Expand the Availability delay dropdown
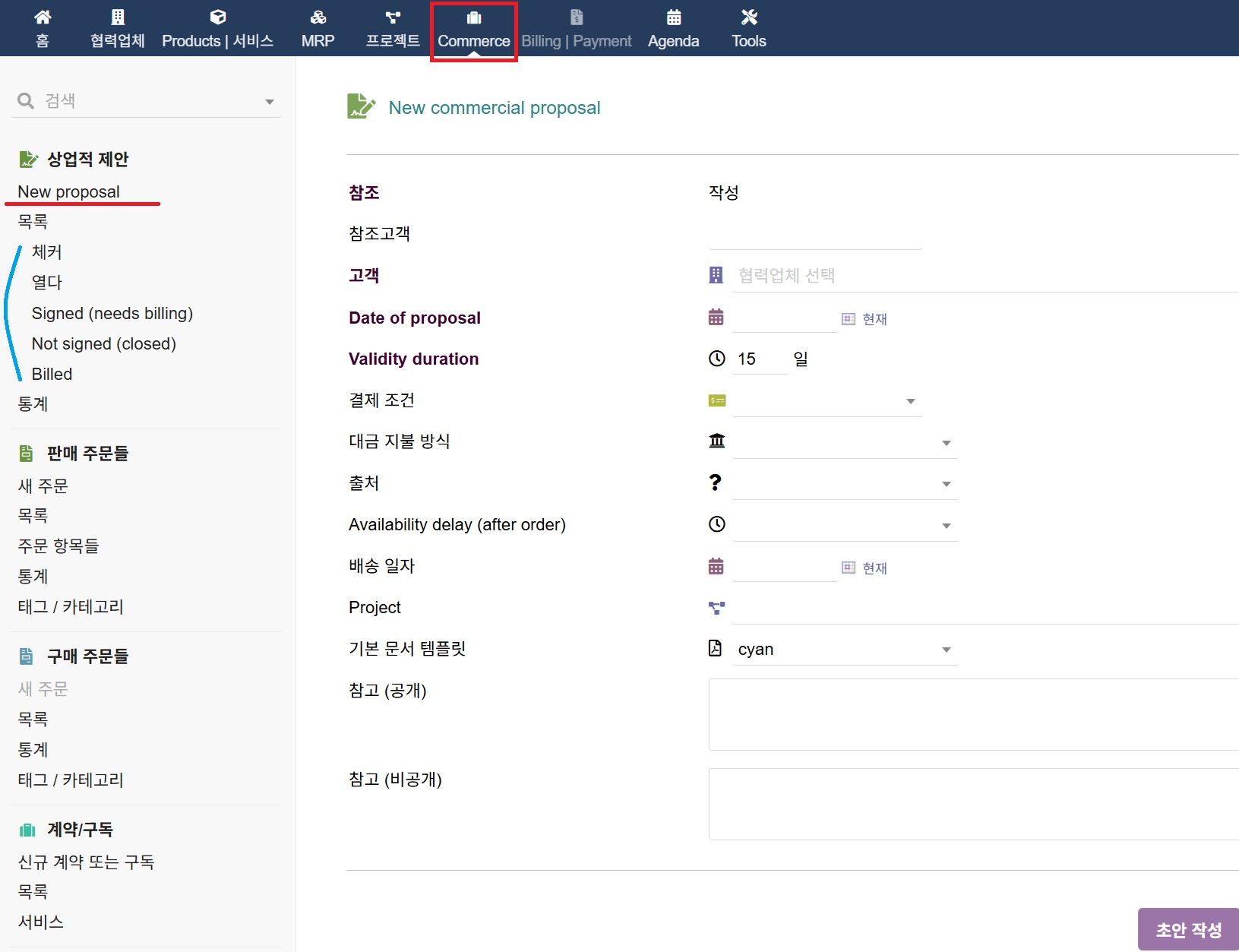The height and width of the screenshot is (952, 1239). pyautogui.click(x=844, y=526)
